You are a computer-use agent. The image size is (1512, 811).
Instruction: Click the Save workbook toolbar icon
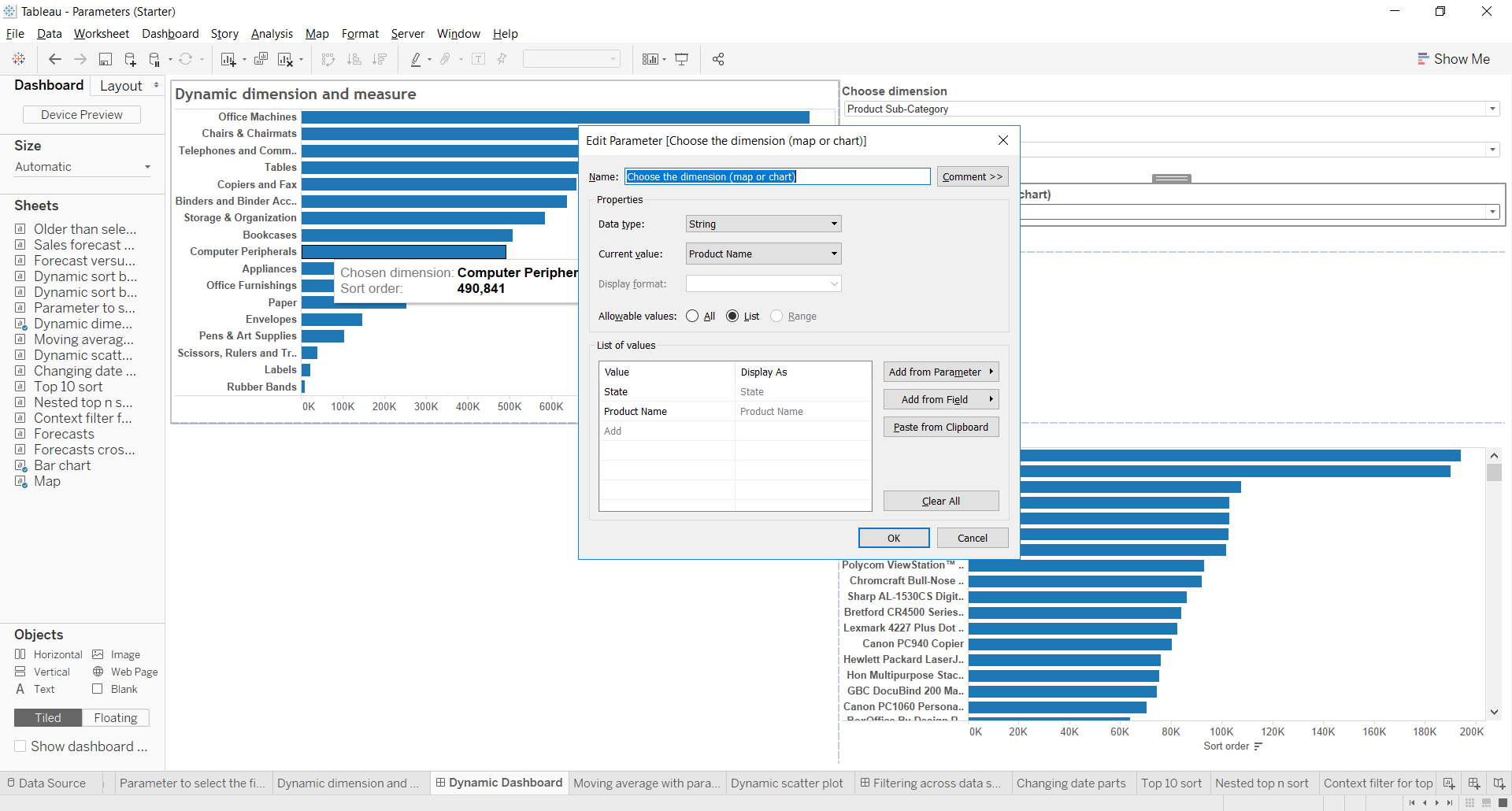[x=106, y=59]
